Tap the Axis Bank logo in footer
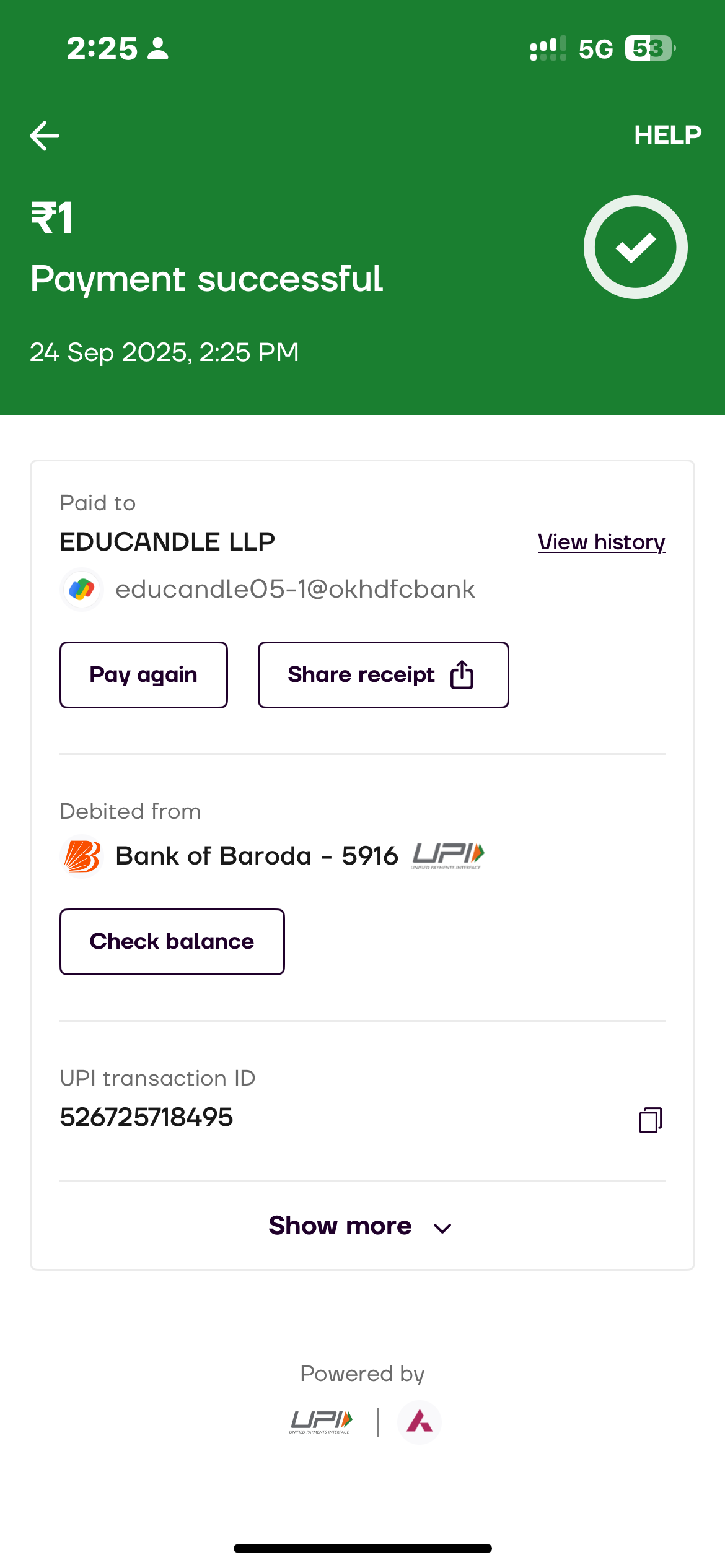 click(420, 1422)
